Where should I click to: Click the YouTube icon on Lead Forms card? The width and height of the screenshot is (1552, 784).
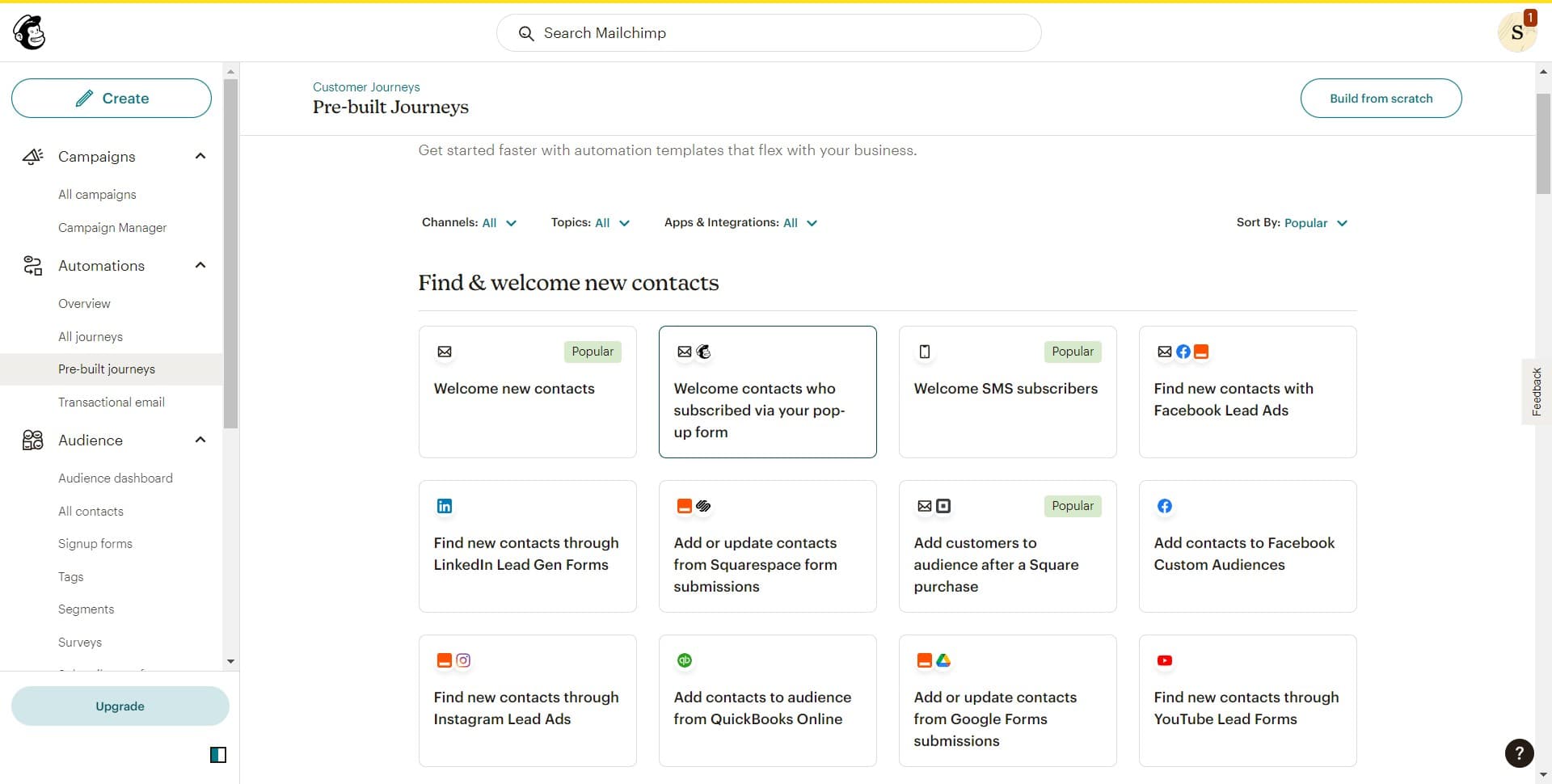pos(1165,660)
